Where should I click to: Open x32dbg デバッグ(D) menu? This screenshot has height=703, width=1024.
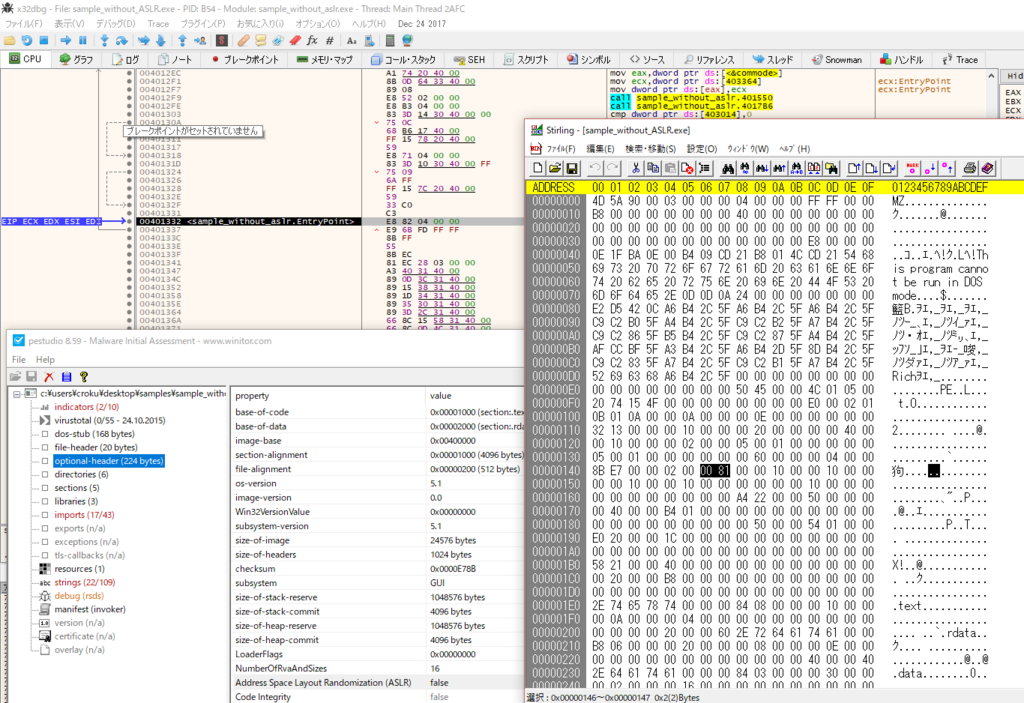tap(116, 24)
